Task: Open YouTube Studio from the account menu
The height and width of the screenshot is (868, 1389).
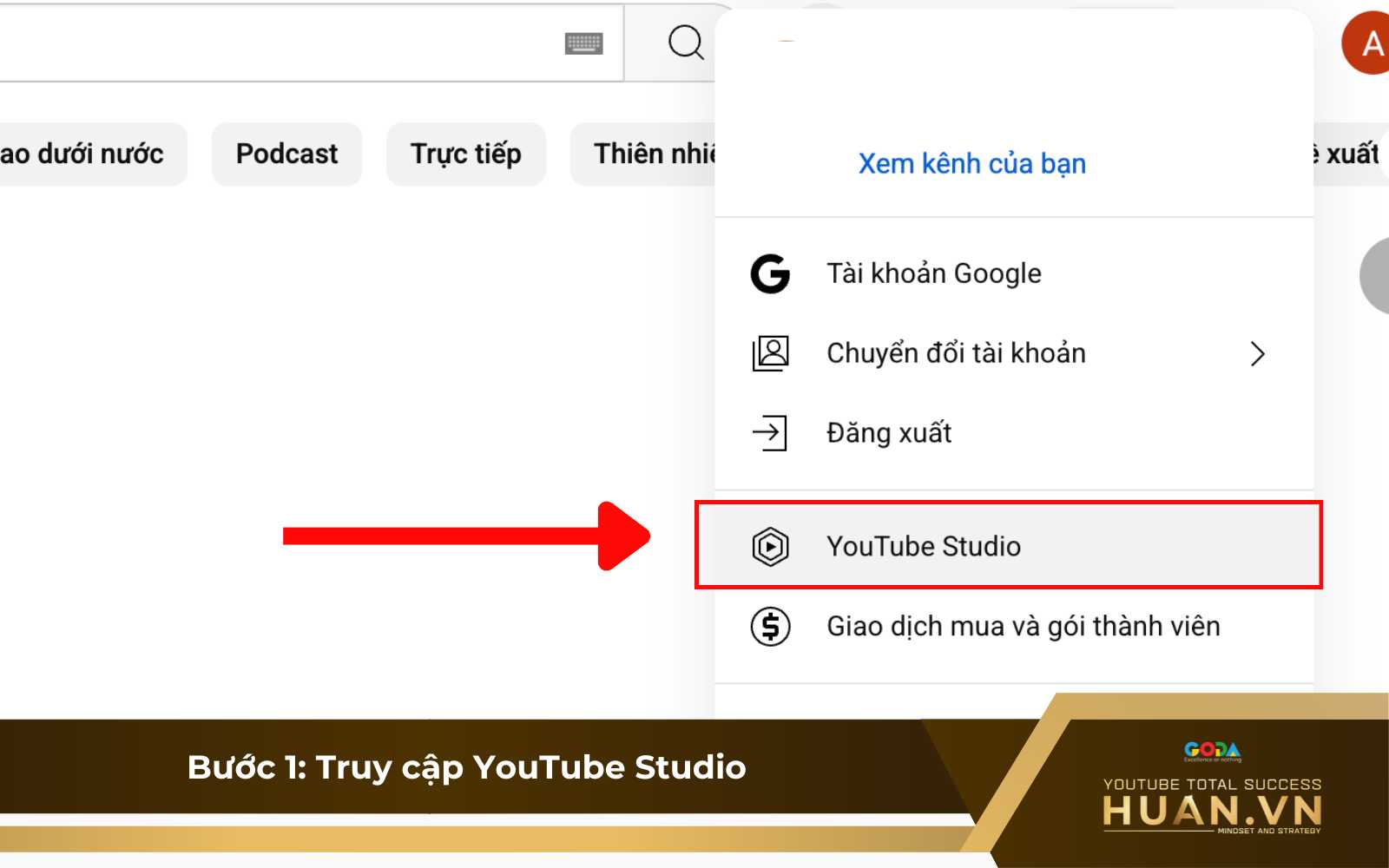Action: pyautogui.click(x=1014, y=546)
